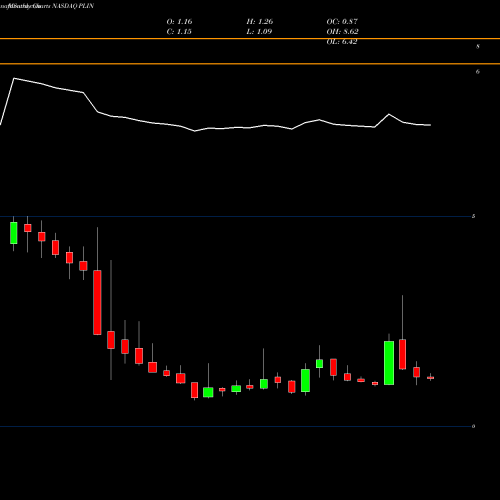Viewport: 500px width, 500px height.
Task: Select the OC: 0.87 reading
Action: 342,22
